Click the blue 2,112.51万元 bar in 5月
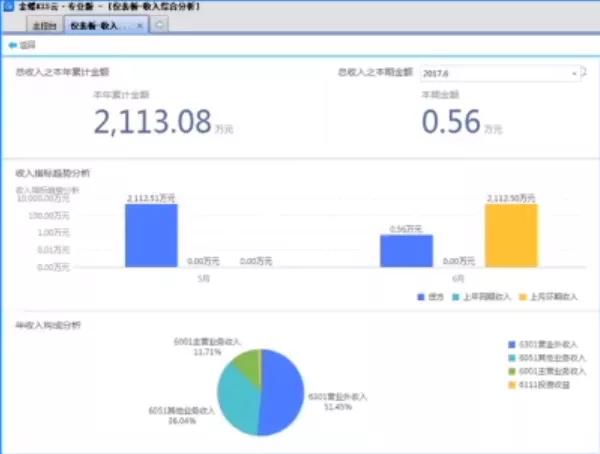This screenshot has width=600, height=454. click(x=151, y=236)
